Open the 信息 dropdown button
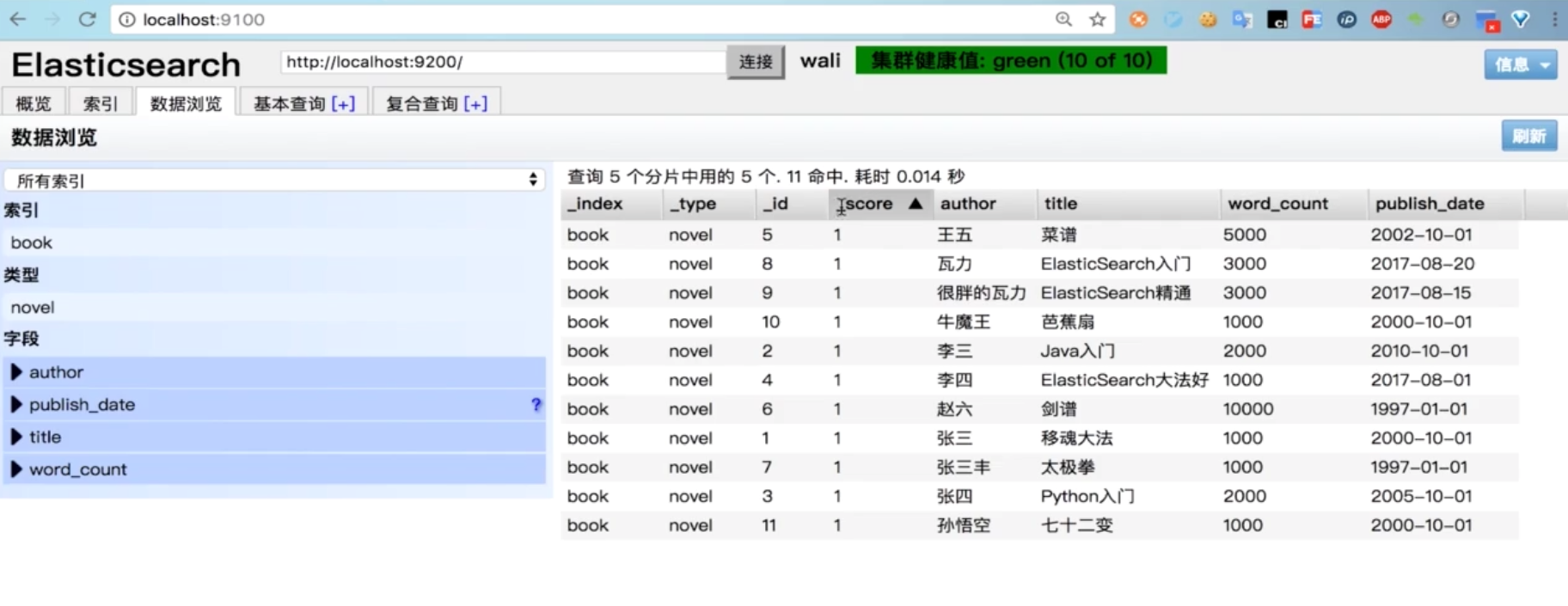The image size is (1568, 606). click(x=1520, y=64)
